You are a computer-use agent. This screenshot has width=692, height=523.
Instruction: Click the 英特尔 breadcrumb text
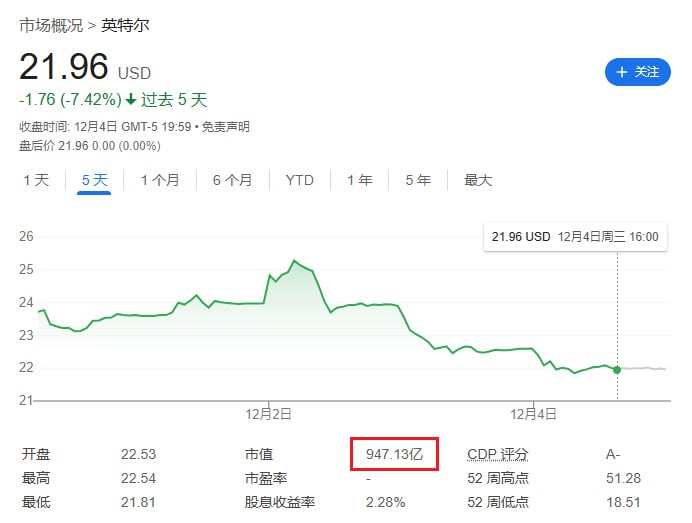[125, 26]
